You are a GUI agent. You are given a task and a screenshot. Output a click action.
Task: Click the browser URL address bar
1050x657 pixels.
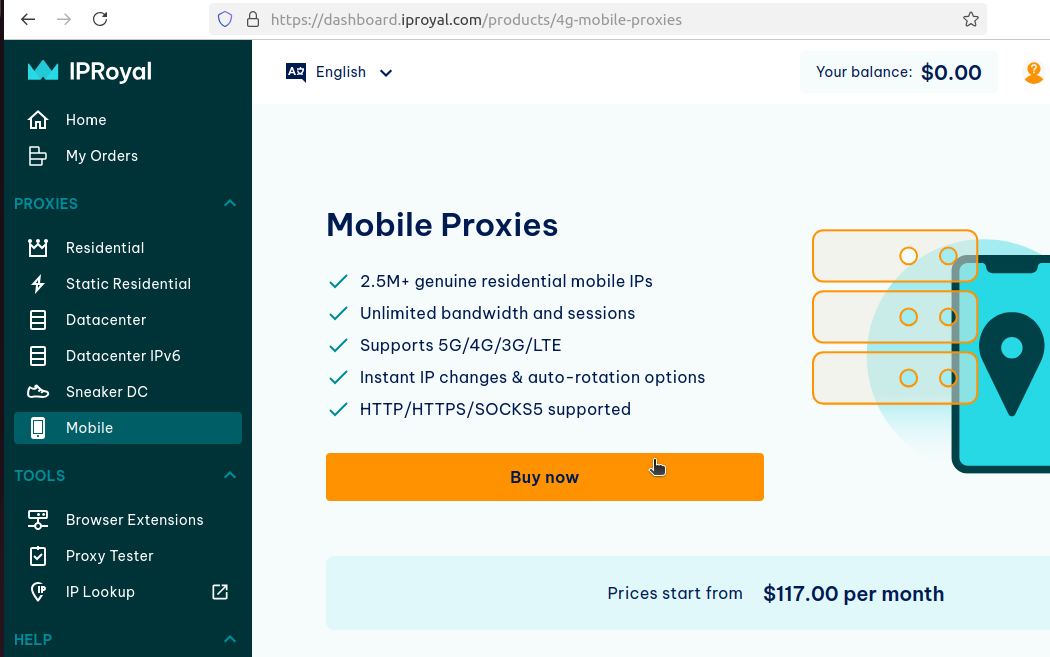[x=600, y=19]
